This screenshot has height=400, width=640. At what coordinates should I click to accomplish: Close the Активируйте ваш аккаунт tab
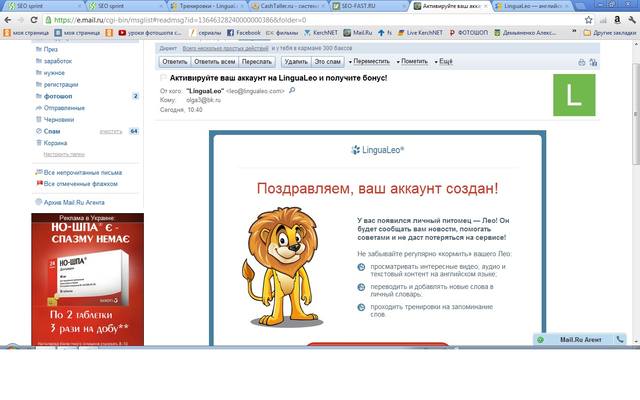(x=485, y=6)
